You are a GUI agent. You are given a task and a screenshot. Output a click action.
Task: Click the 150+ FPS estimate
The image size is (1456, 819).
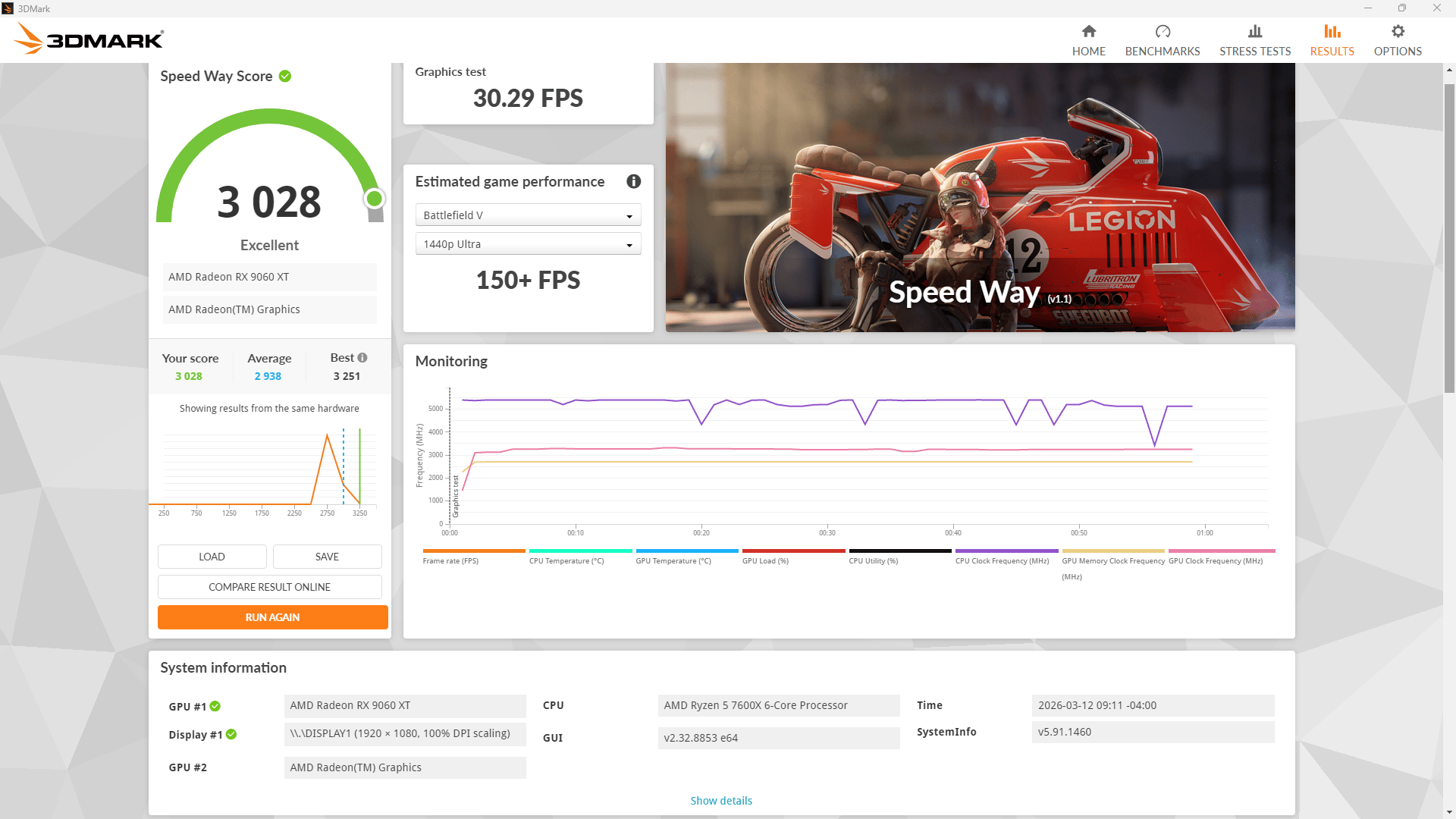(x=528, y=280)
